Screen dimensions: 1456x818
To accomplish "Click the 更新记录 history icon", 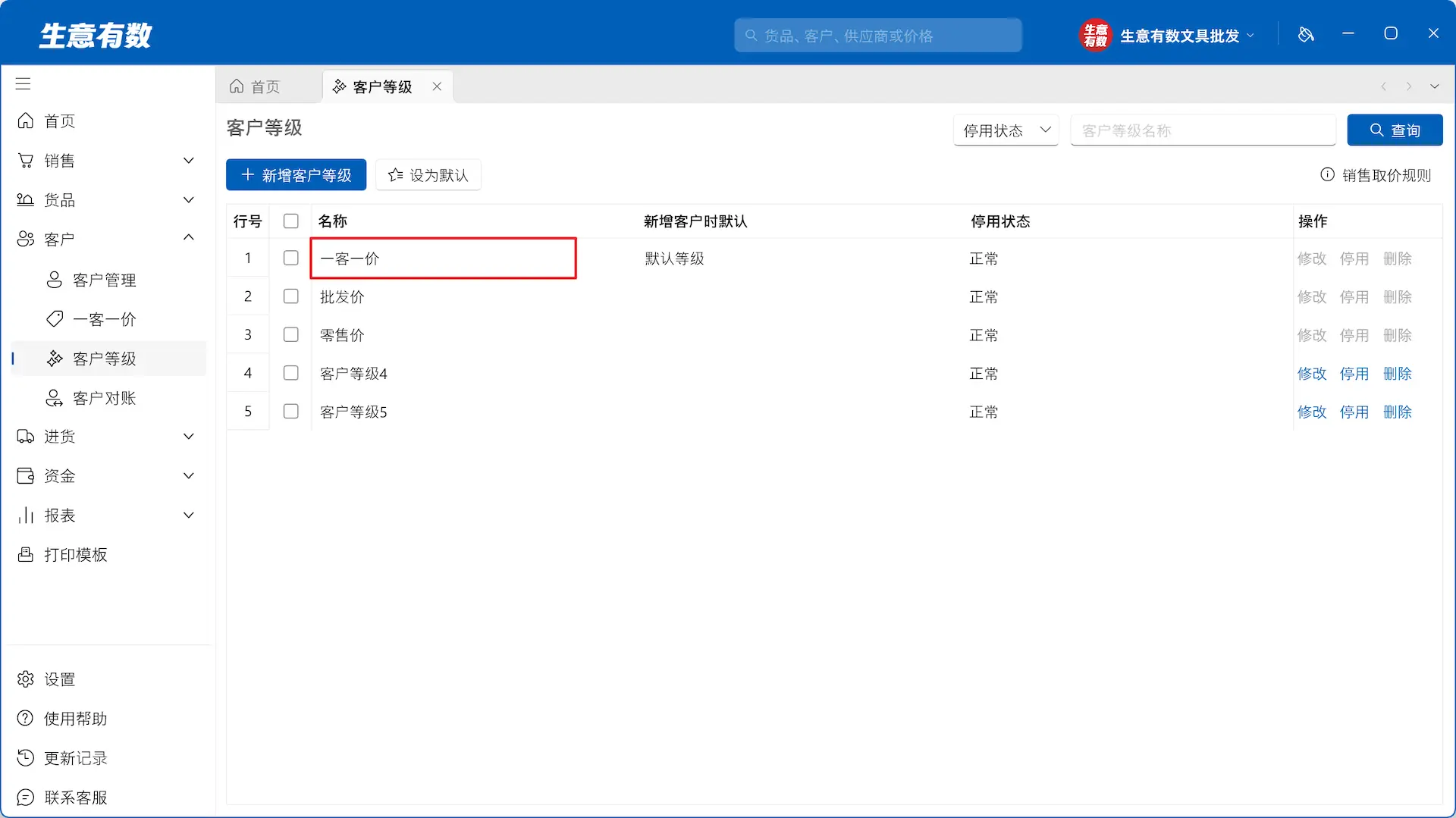I will click(26, 757).
